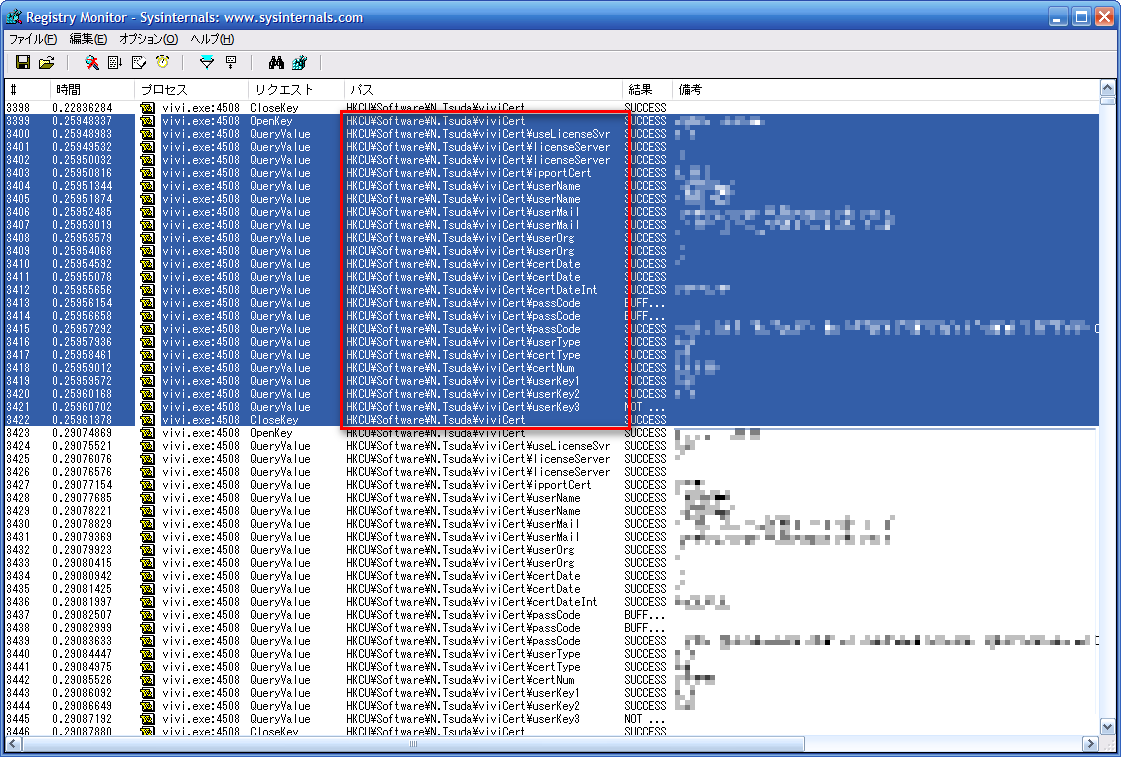1121x757 pixels.
Task: Open the Filter funnel icon
Action: point(207,63)
